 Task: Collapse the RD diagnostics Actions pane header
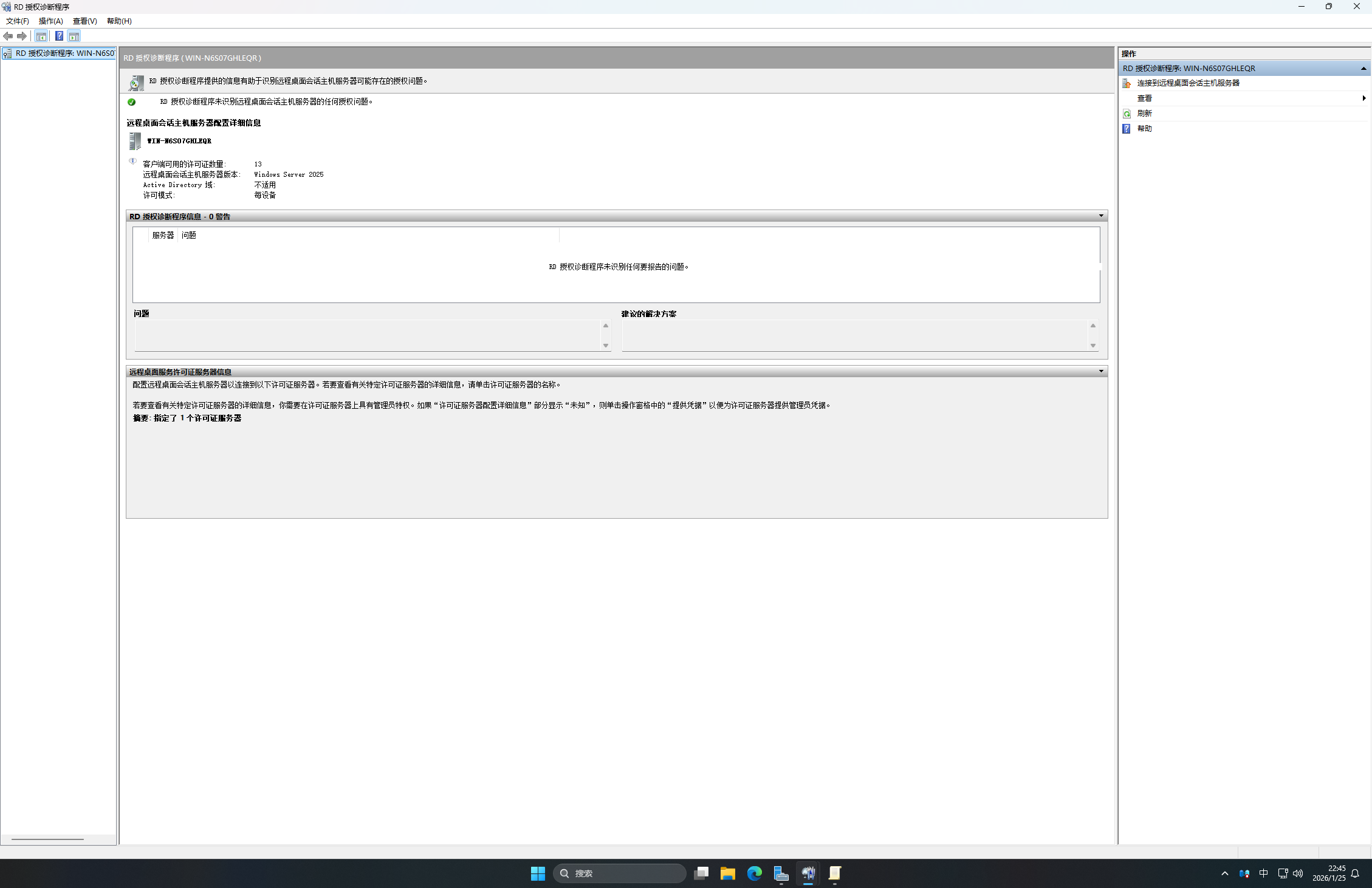click(1363, 69)
